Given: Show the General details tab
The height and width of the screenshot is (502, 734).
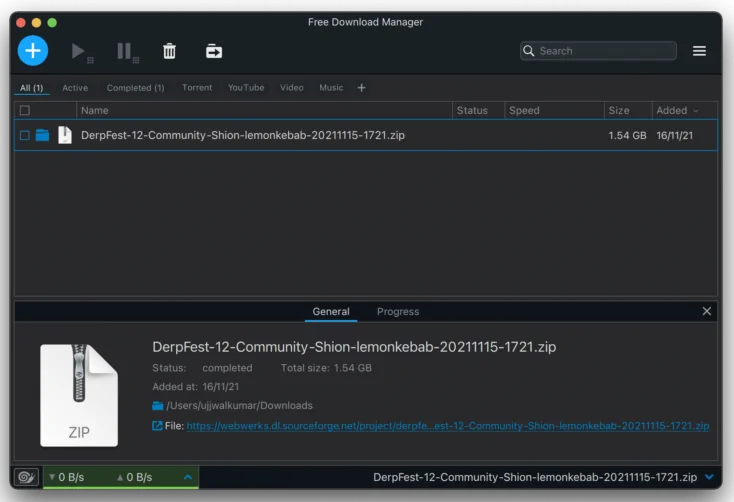Looking at the screenshot, I should coord(331,311).
